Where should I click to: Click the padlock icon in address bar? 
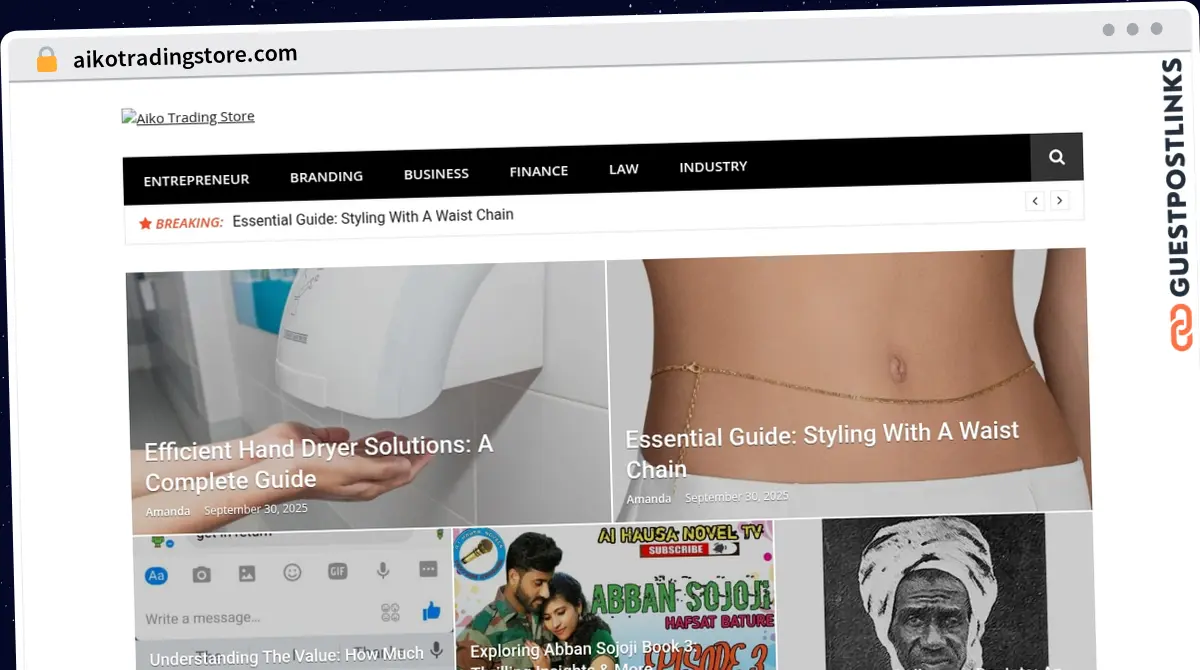point(46,60)
